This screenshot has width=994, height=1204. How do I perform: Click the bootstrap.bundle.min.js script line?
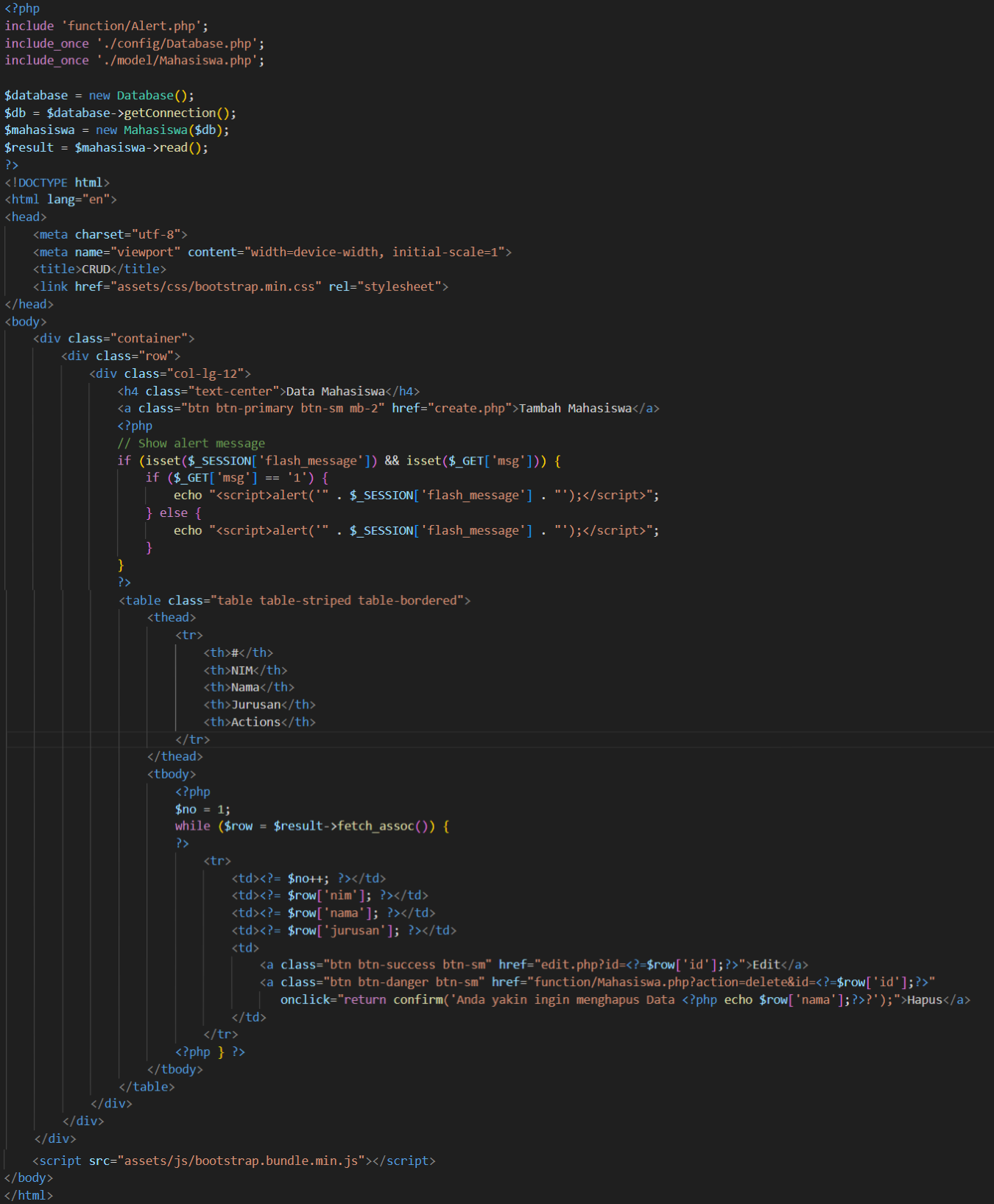[x=234, y=1161]
